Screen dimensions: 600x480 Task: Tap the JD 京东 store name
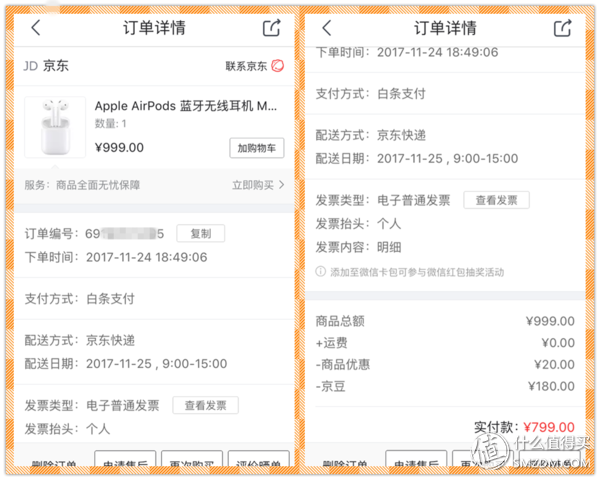[46, 66]
